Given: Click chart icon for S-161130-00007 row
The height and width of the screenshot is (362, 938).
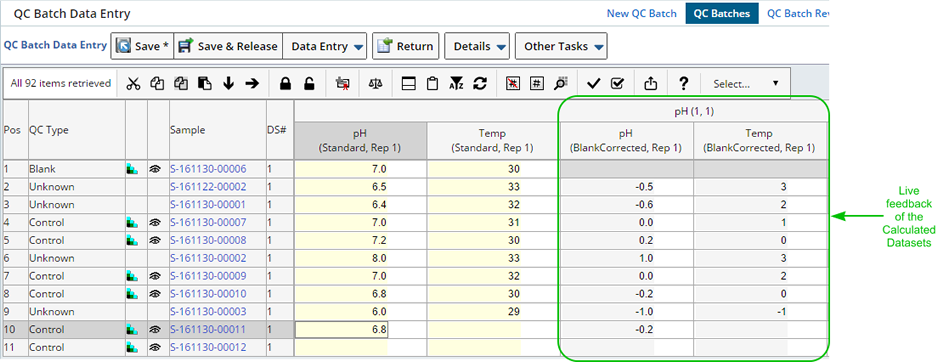Looking at the screenshot, I should click(x=132, y=223).
